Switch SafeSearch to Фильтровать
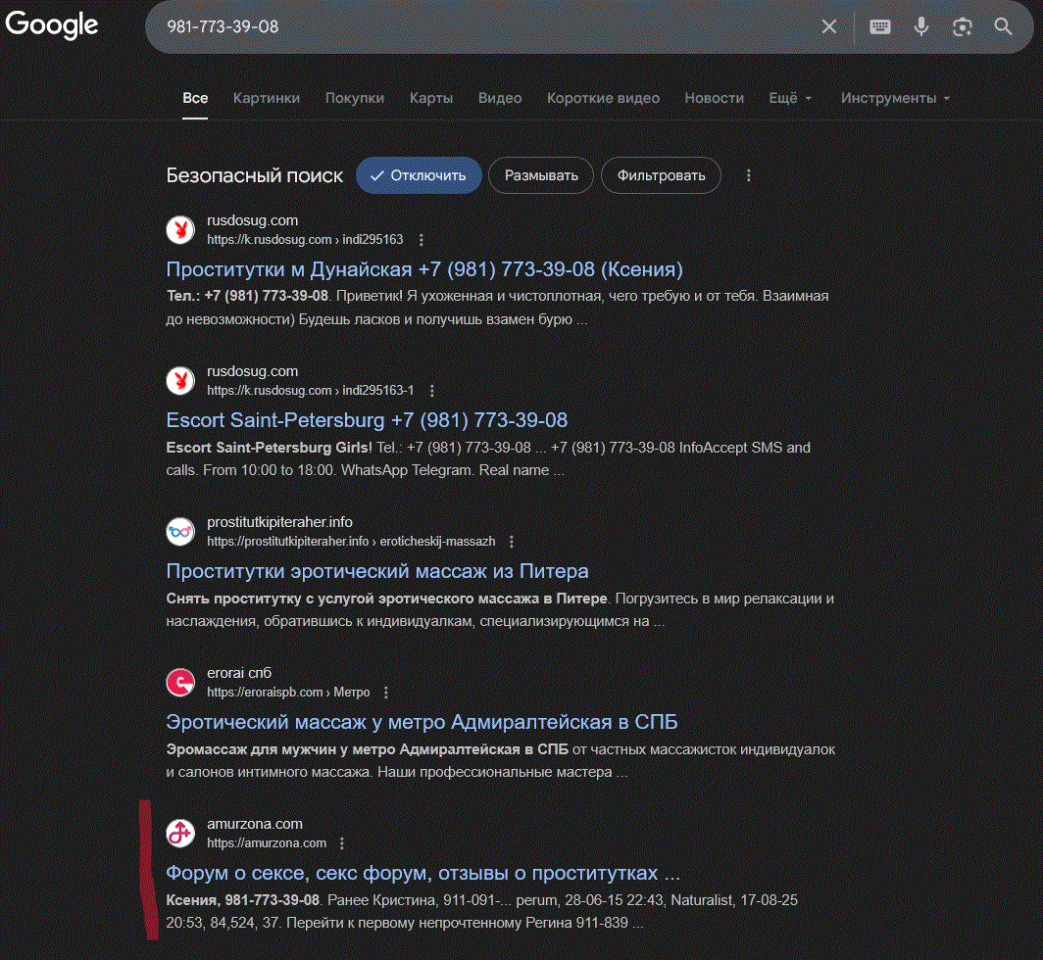 (660, 175)
